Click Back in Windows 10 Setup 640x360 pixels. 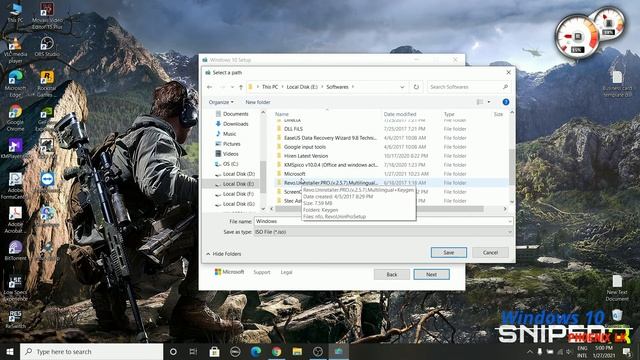click(392, 275)
